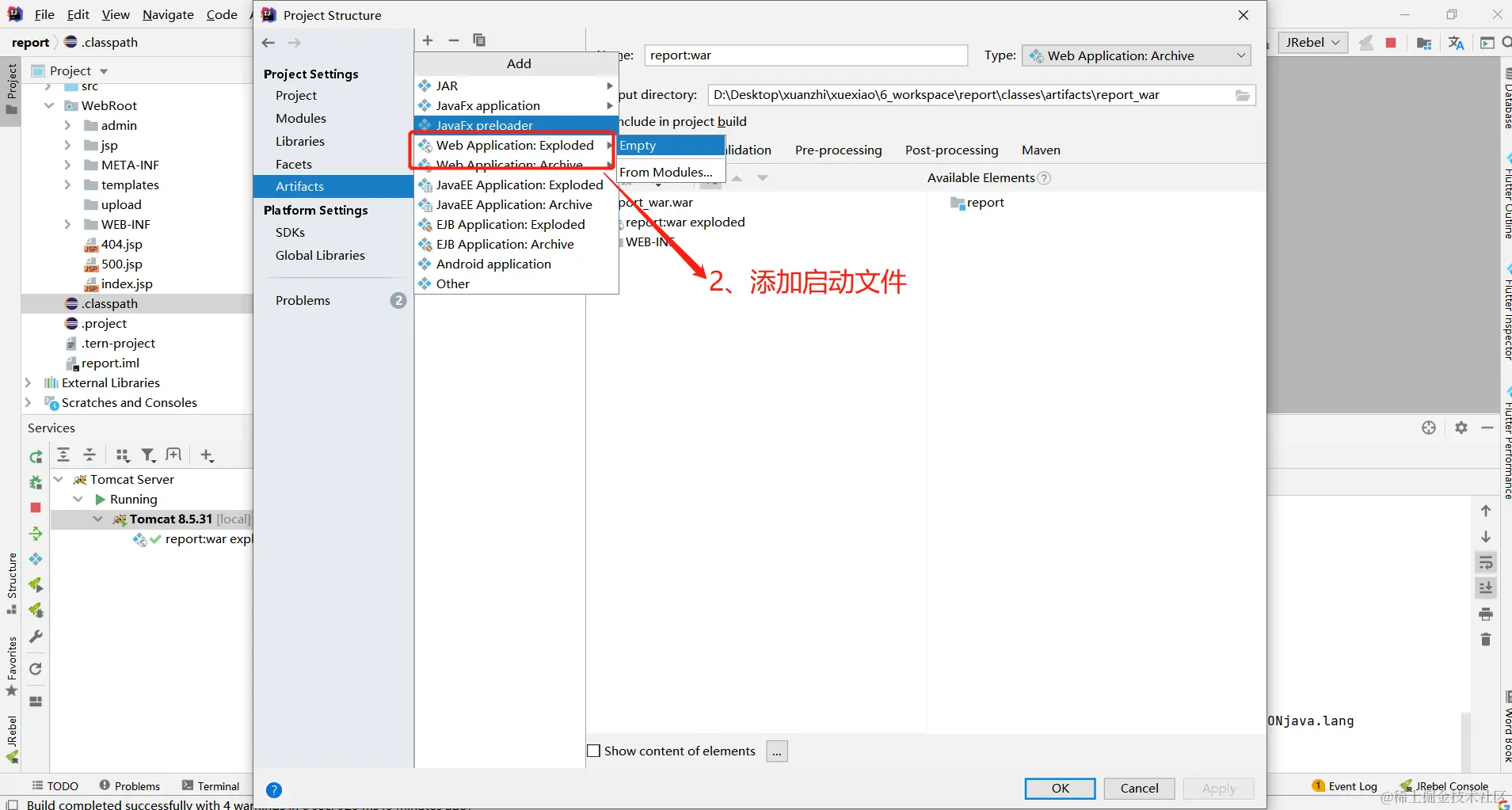Open the TODO tool window
Screen dimensions: 1512x810
[55, 786]
